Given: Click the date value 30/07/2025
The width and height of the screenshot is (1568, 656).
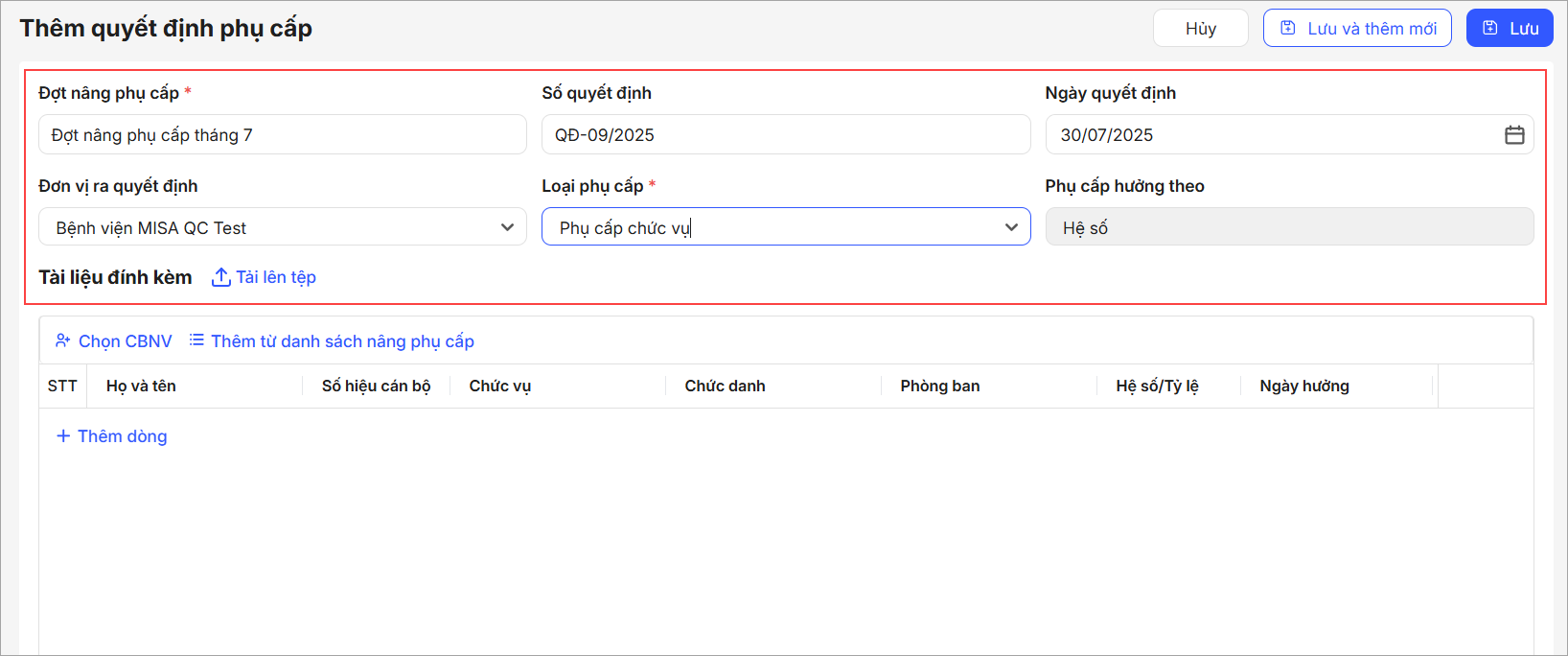Looking at the screenshot, I should tap(1107, 135).
